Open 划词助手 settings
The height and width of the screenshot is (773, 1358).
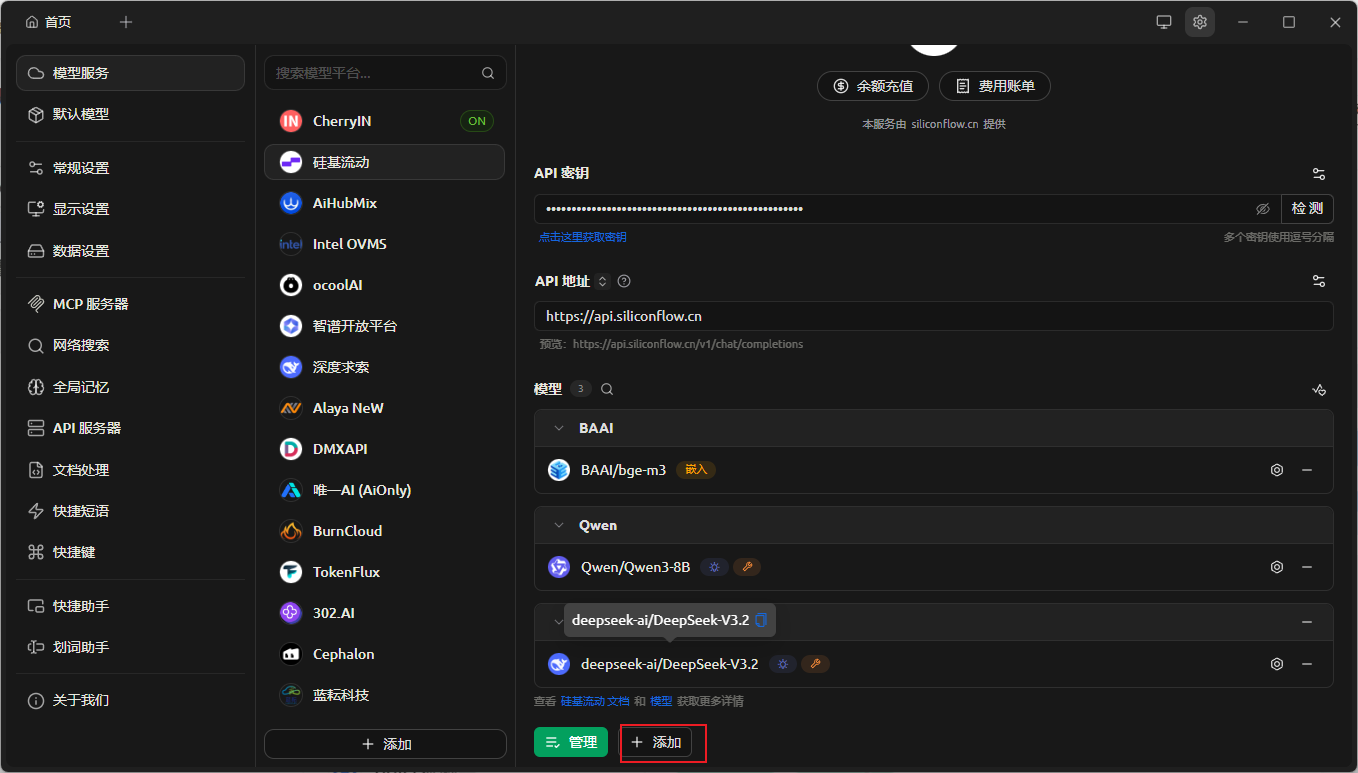[x=130, y=647]
